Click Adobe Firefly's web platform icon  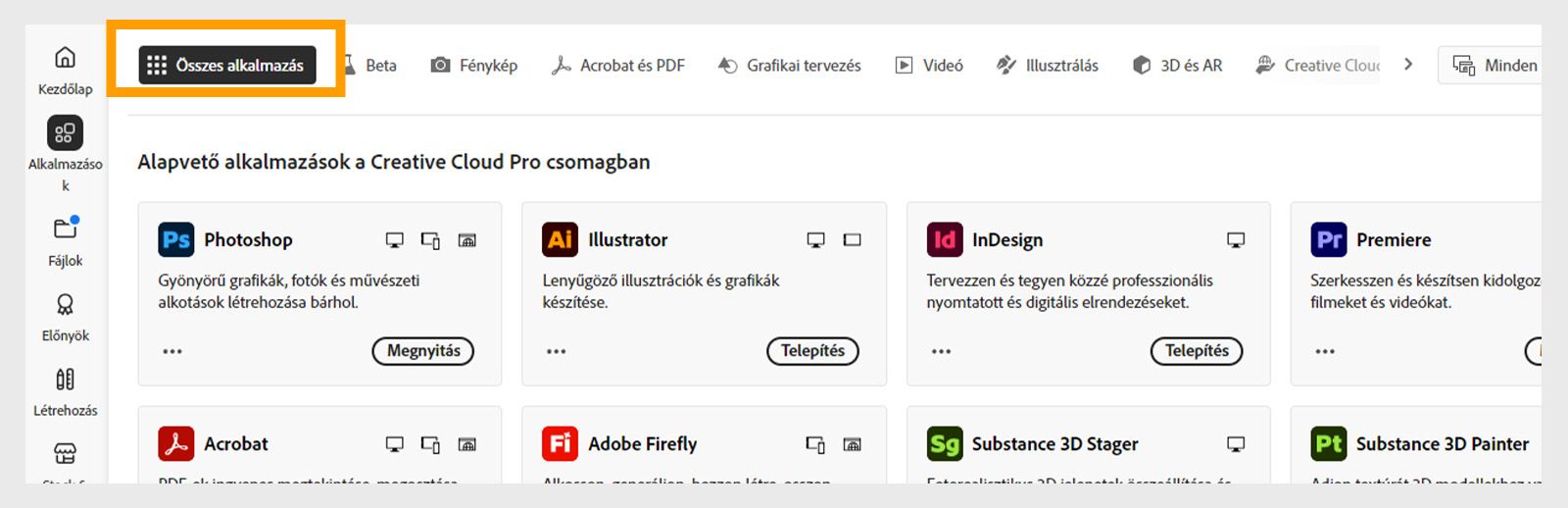click(852, 444)
